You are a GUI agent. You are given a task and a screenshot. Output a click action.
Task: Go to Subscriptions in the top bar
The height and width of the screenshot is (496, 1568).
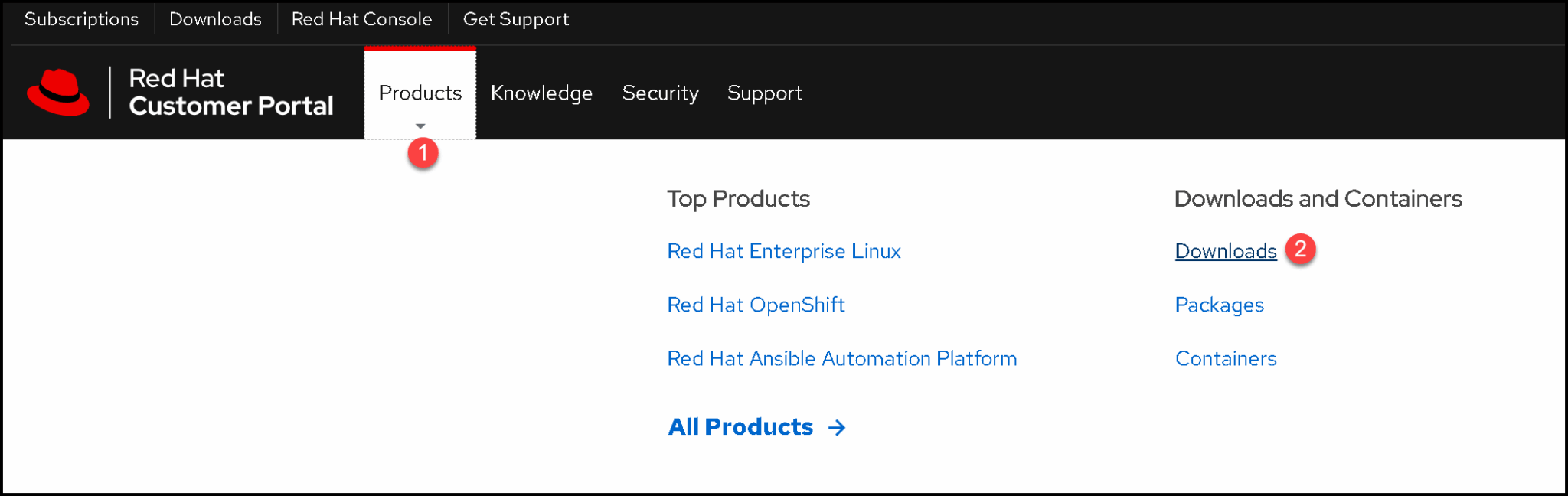pyautogui.click(x=81, y=19)
